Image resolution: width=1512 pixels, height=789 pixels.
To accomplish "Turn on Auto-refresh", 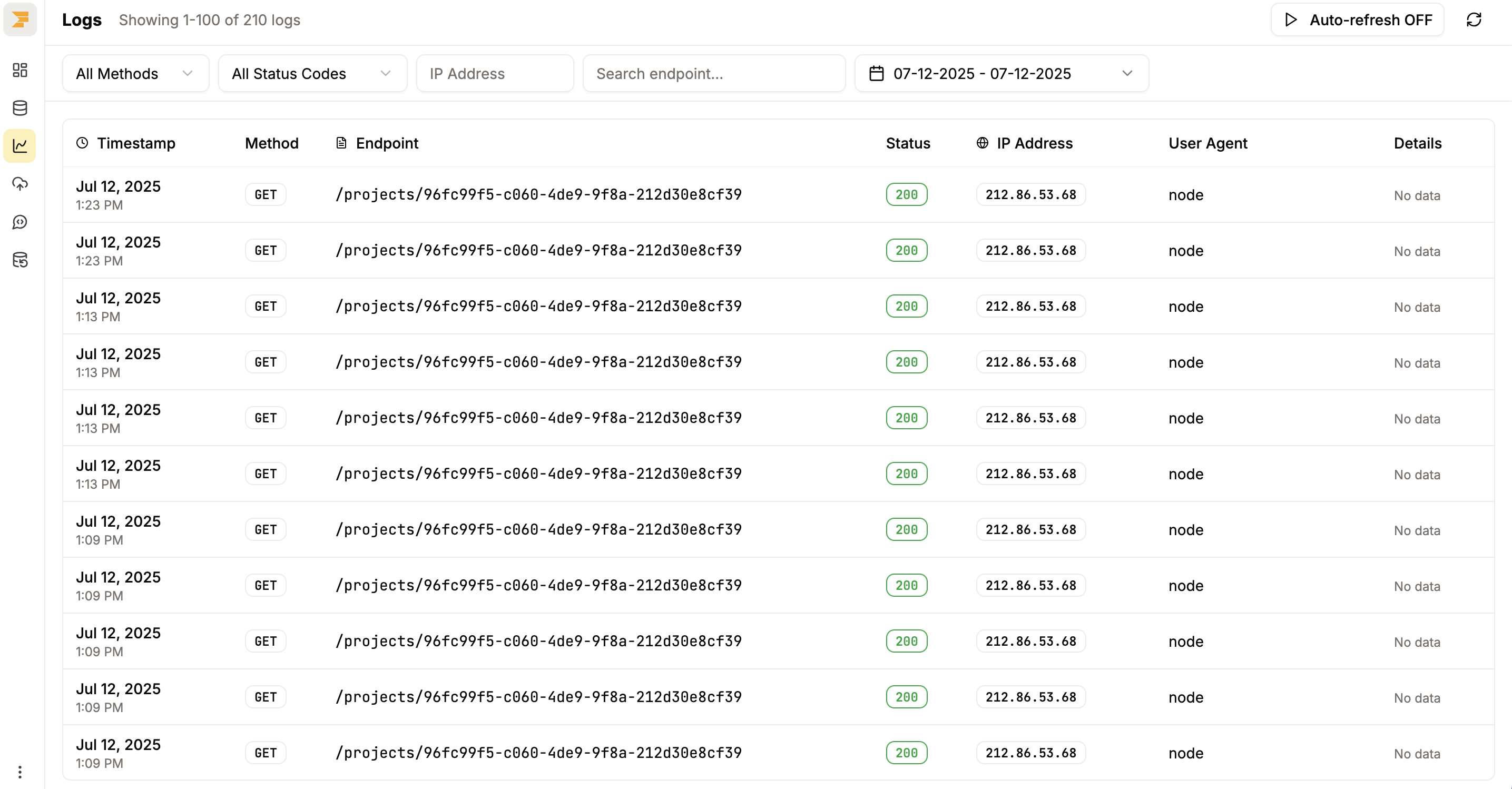I will point(1357,19).
